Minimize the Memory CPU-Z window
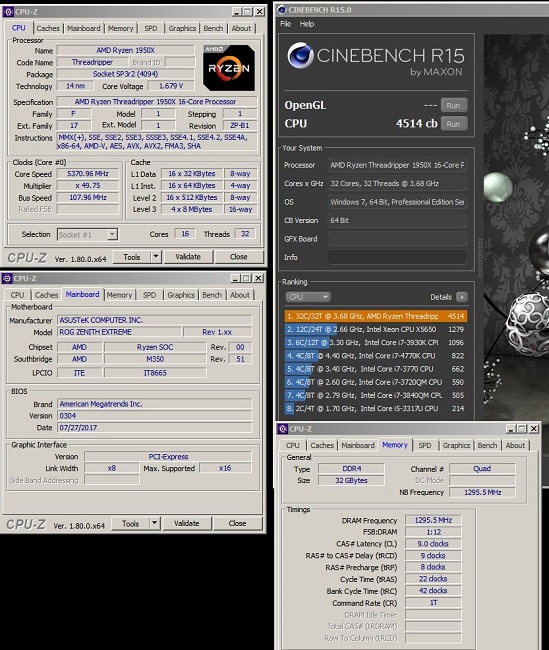Image resolution: width=549 pixels, height=650 pixels. pyautogui.click(x=511, y=429)
